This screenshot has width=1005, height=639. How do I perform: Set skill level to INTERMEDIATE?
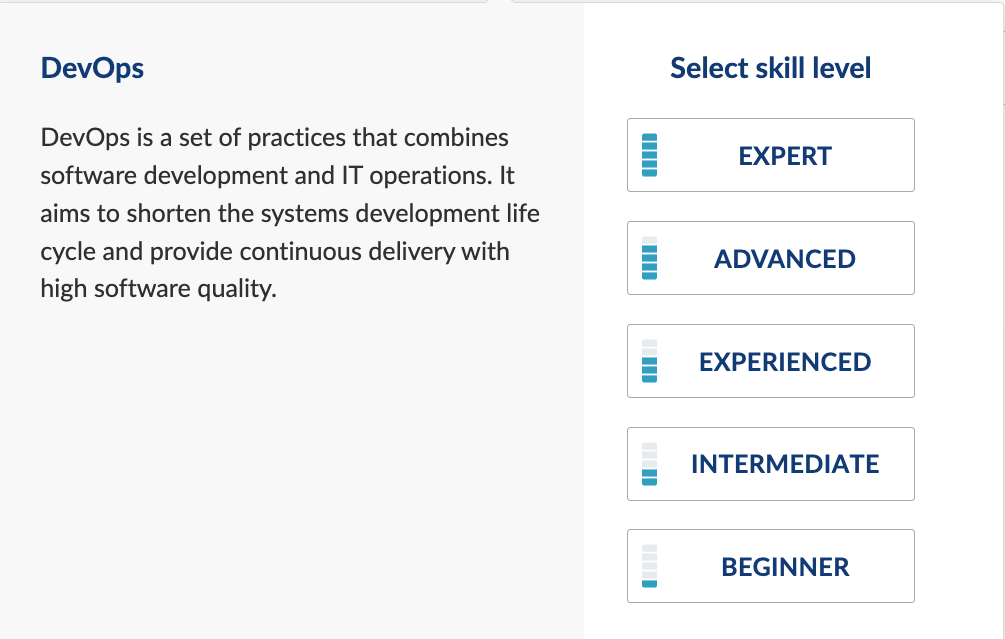click(x=770, y=464)
